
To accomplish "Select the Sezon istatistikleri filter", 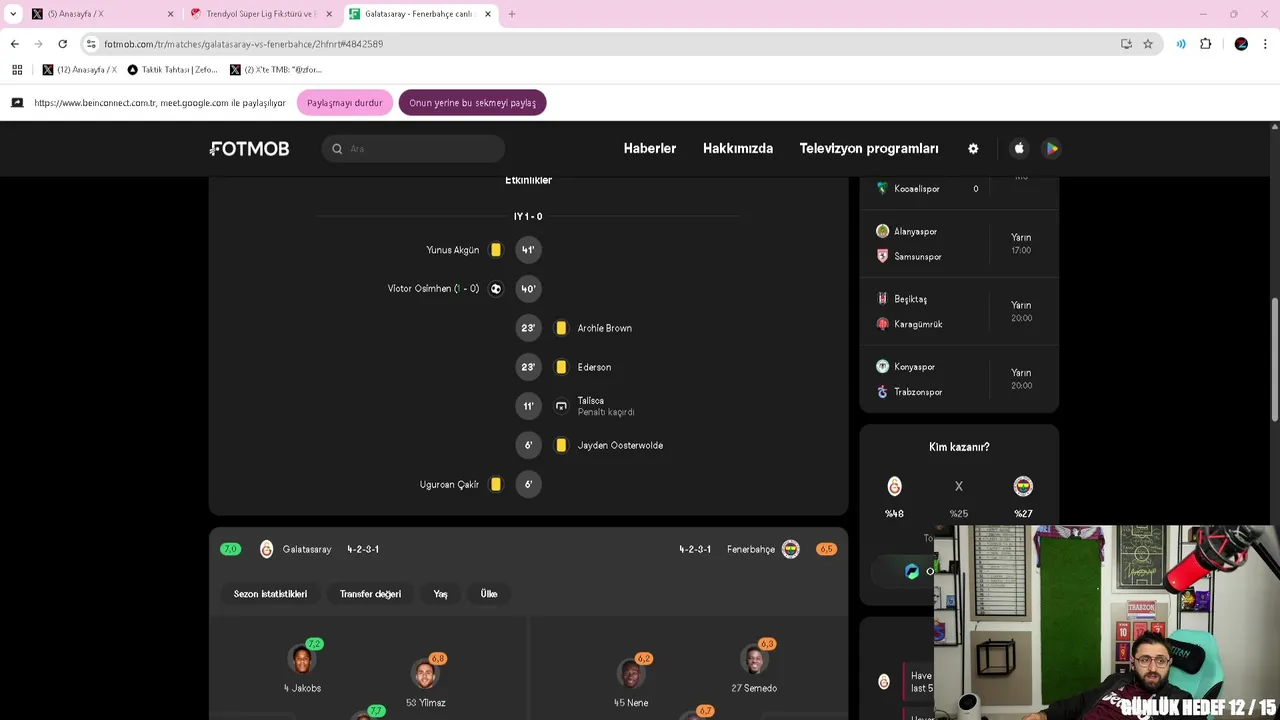I will click(x=270, y=594).
